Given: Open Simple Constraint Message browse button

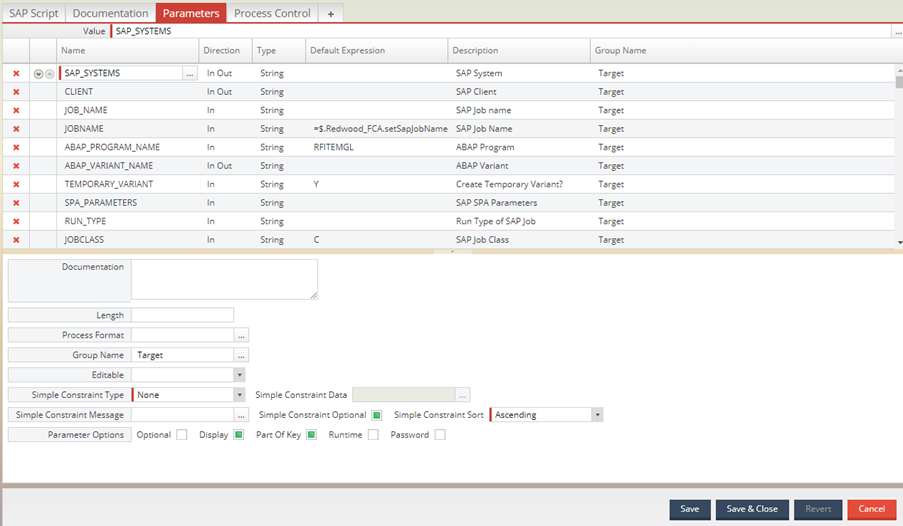Looking at the screenshot, I should pos(241,415).
